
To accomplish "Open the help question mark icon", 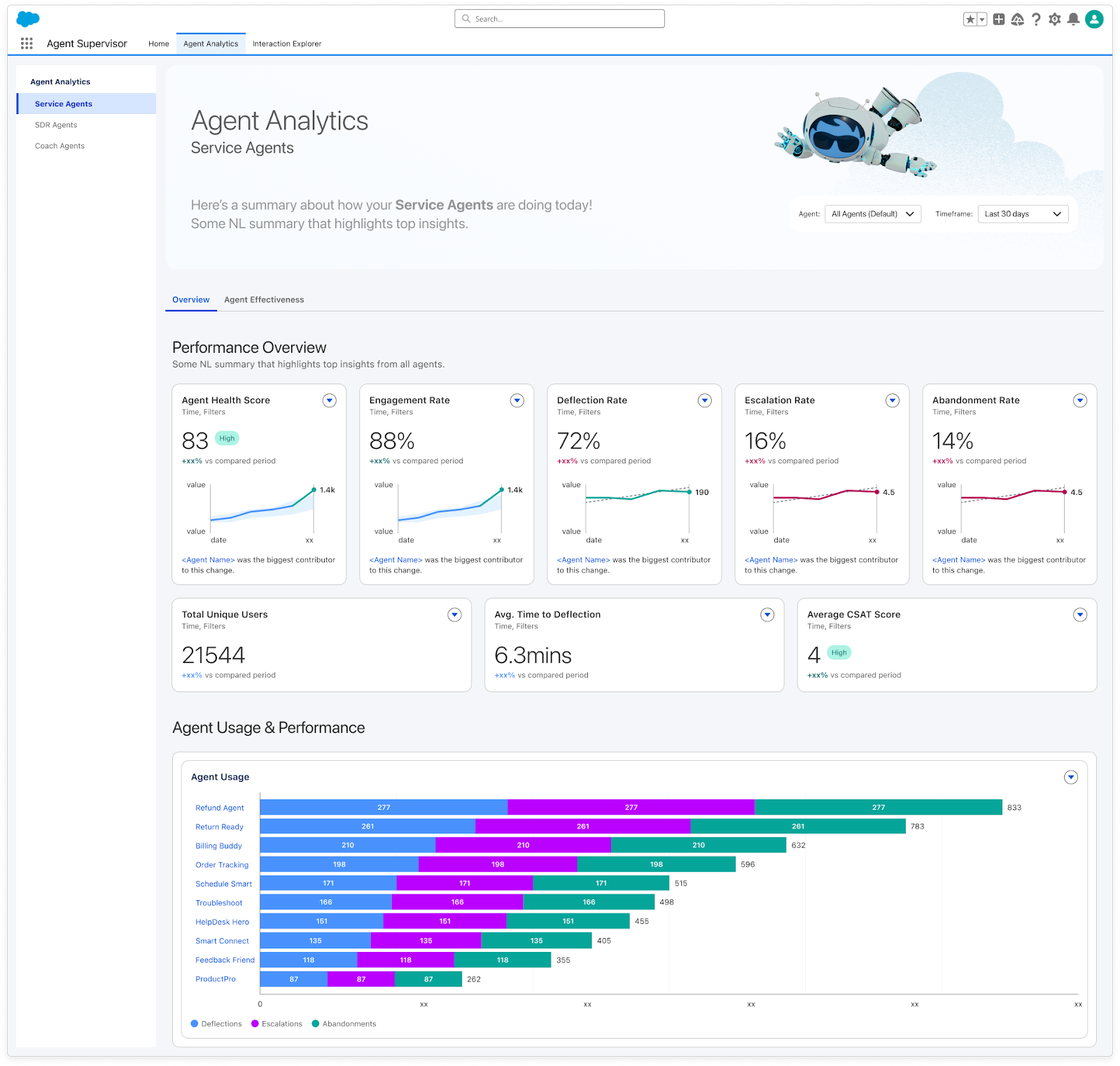I will tap(1036, 20).
